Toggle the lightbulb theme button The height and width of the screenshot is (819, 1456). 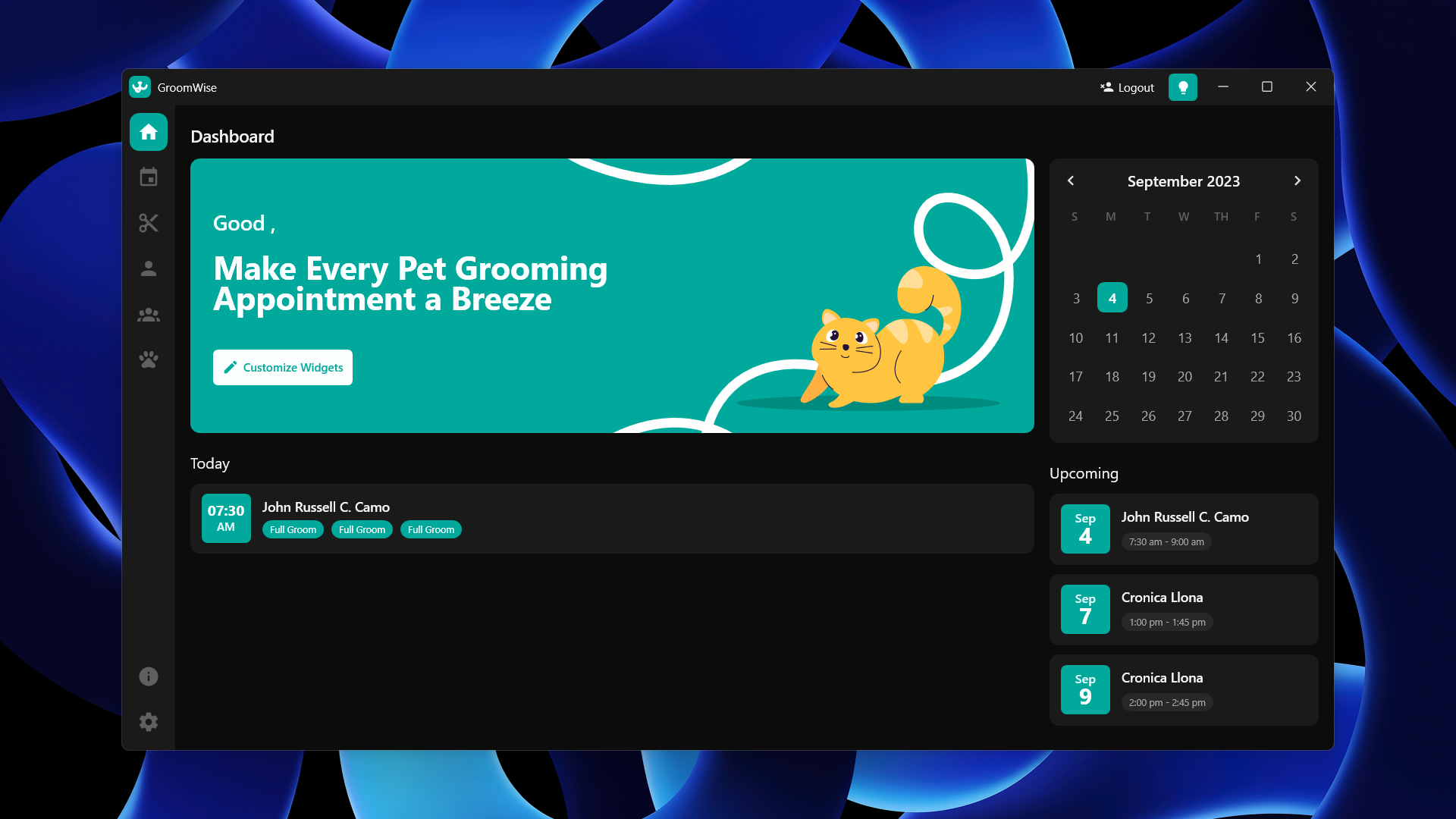1182,87
